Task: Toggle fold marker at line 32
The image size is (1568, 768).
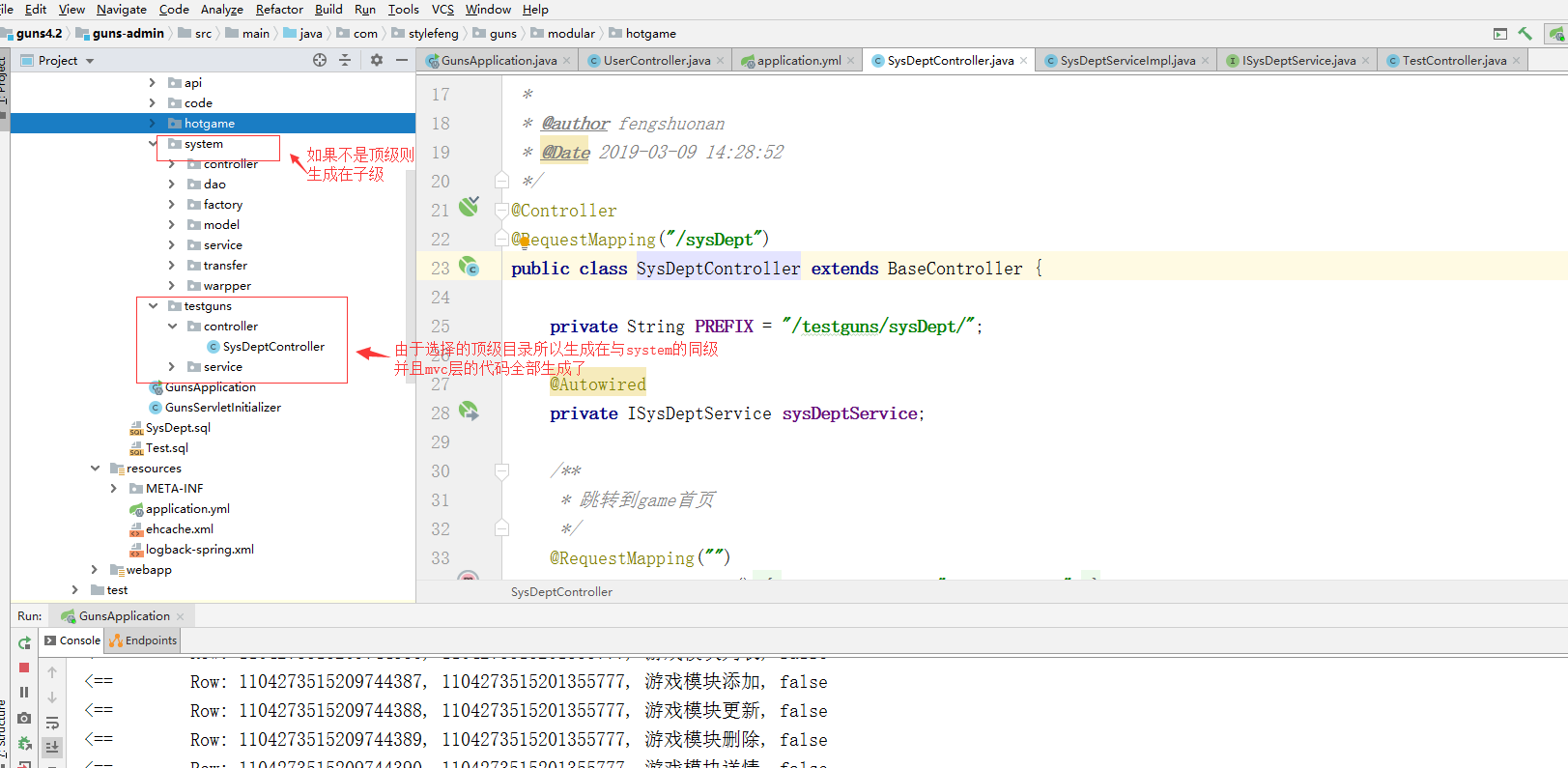Action: click(501, 528)
